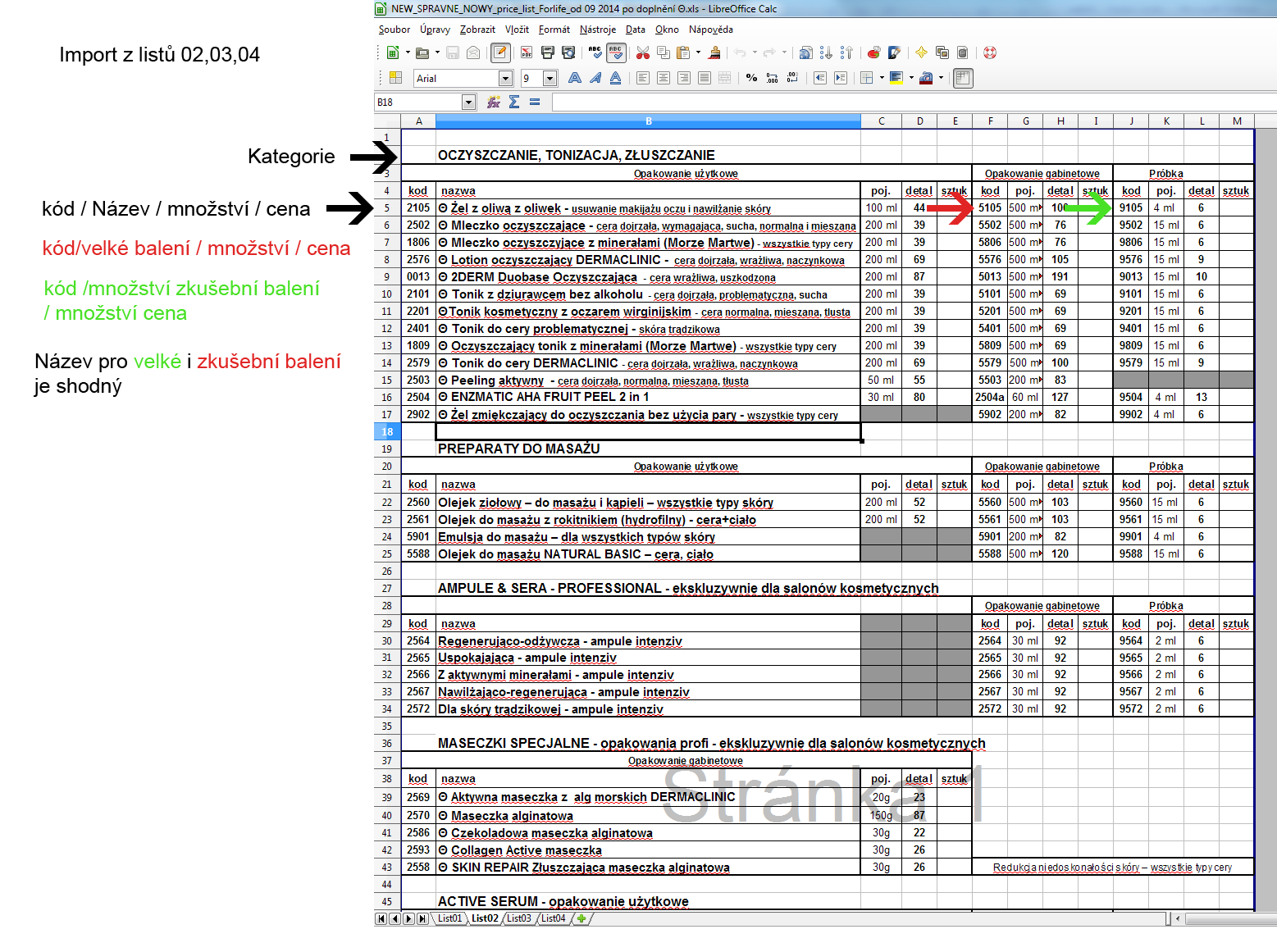
Task: Click the Sort Ascending icon
Action: coord(826,52)
